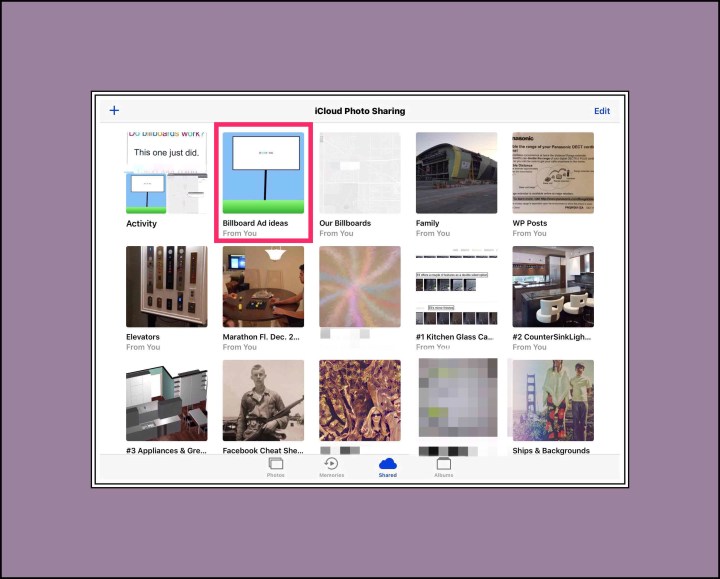Open the Ships & Backgrounds album
Image resolution: width=720 pixels, height=579 pixels.
click(552, 400)
